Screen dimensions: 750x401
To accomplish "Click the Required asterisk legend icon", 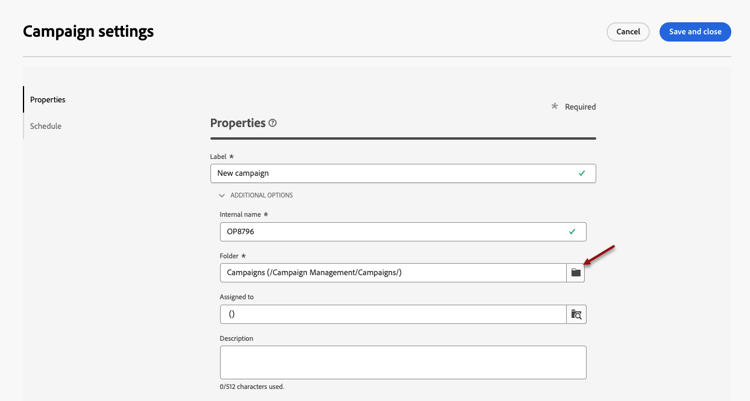I will (555, 106).
